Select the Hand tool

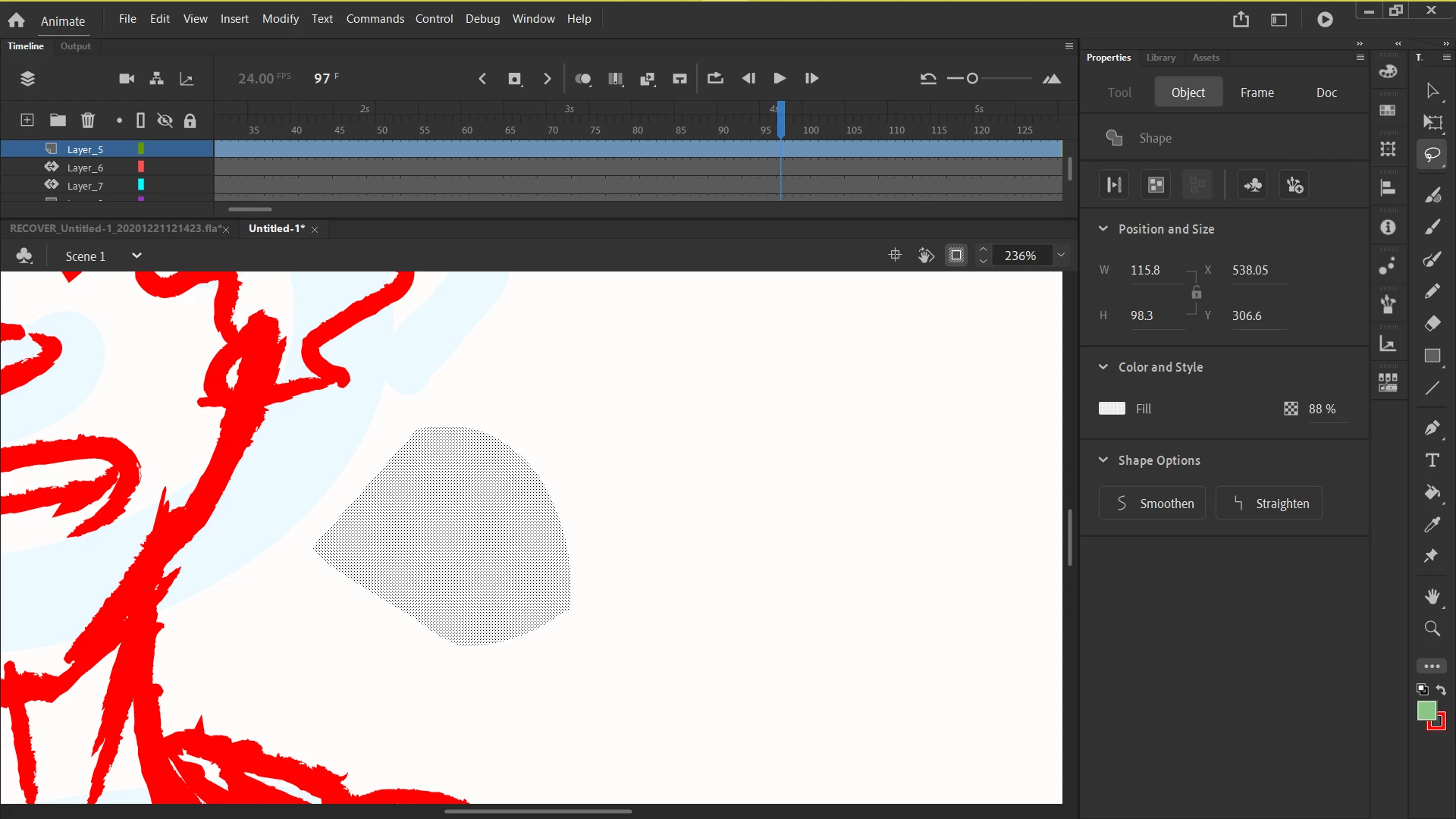click(1432, 597)
